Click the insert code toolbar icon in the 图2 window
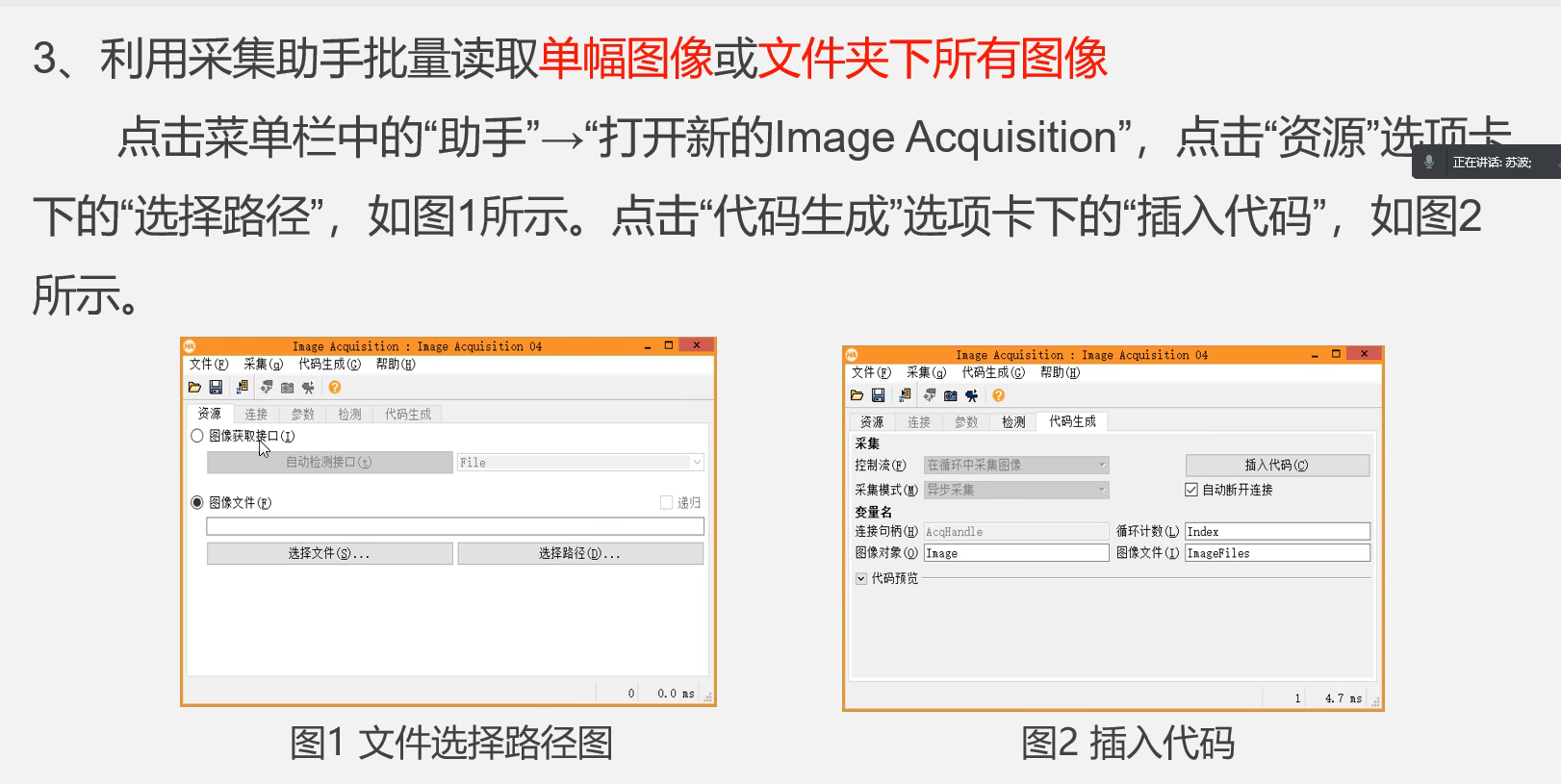 [904, 395]
